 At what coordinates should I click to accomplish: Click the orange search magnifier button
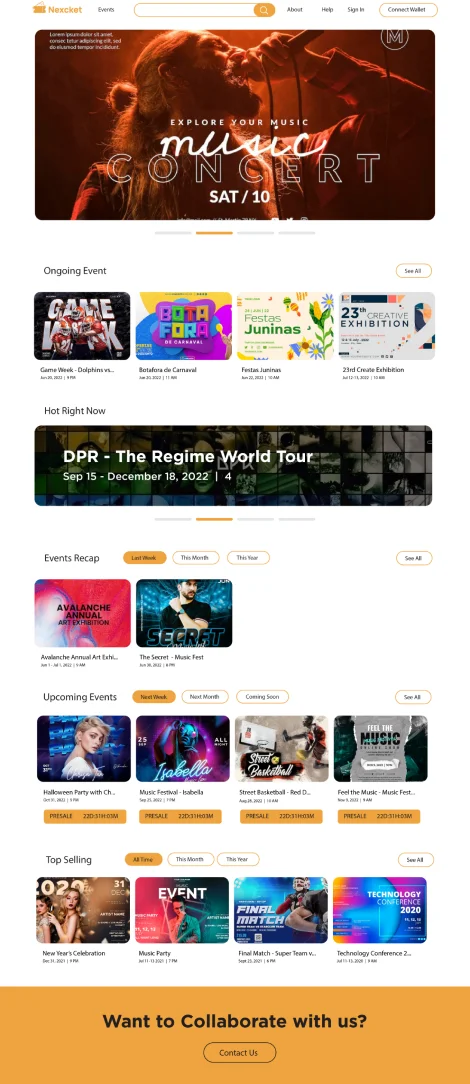pyautogui.click(x=264, y=10)
